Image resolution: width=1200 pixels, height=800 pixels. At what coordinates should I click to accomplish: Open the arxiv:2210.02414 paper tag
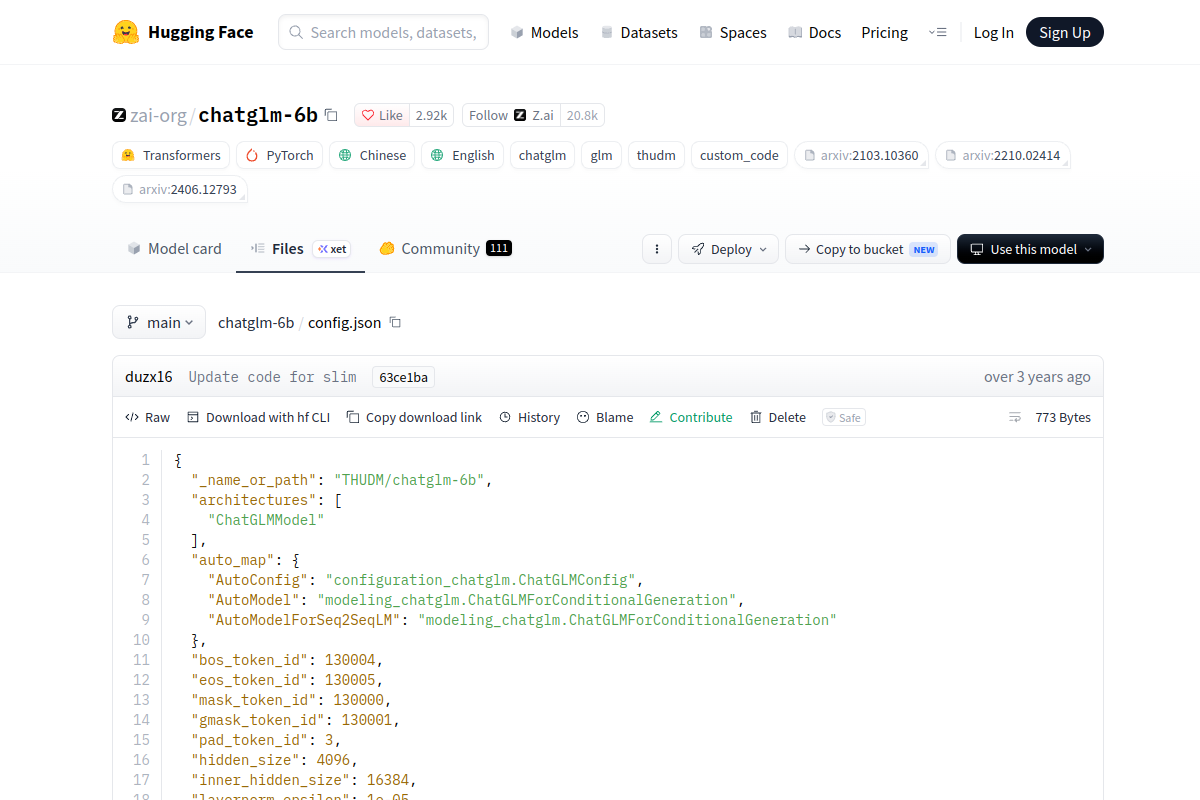[1003, 155]
